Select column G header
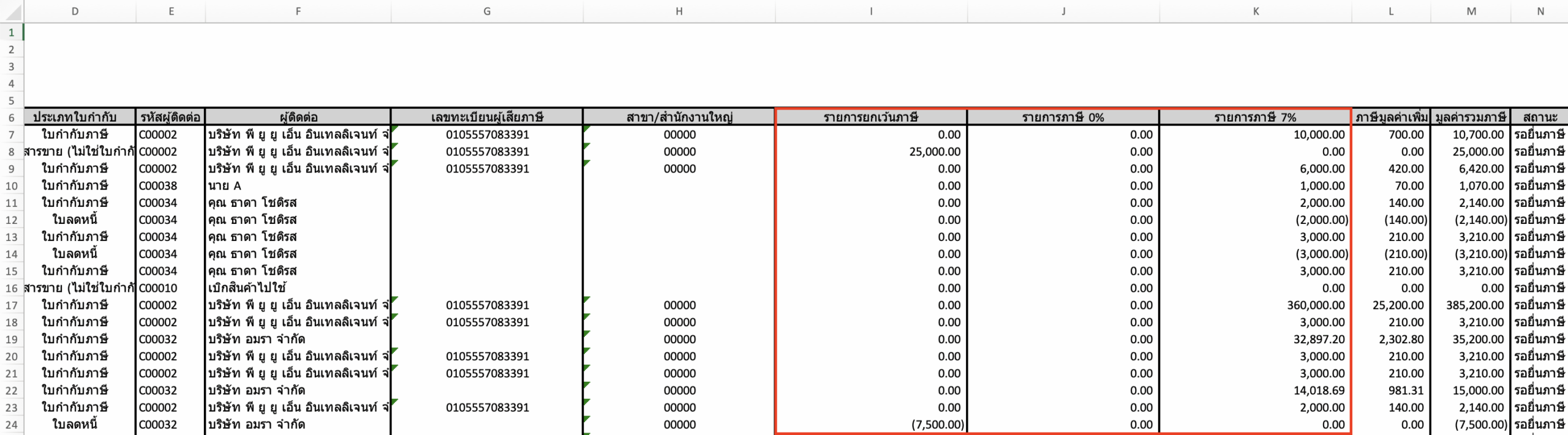Image resolution: width=1568 pixels, height=435 pixels. pyautogui.click(x=487, y=11)
